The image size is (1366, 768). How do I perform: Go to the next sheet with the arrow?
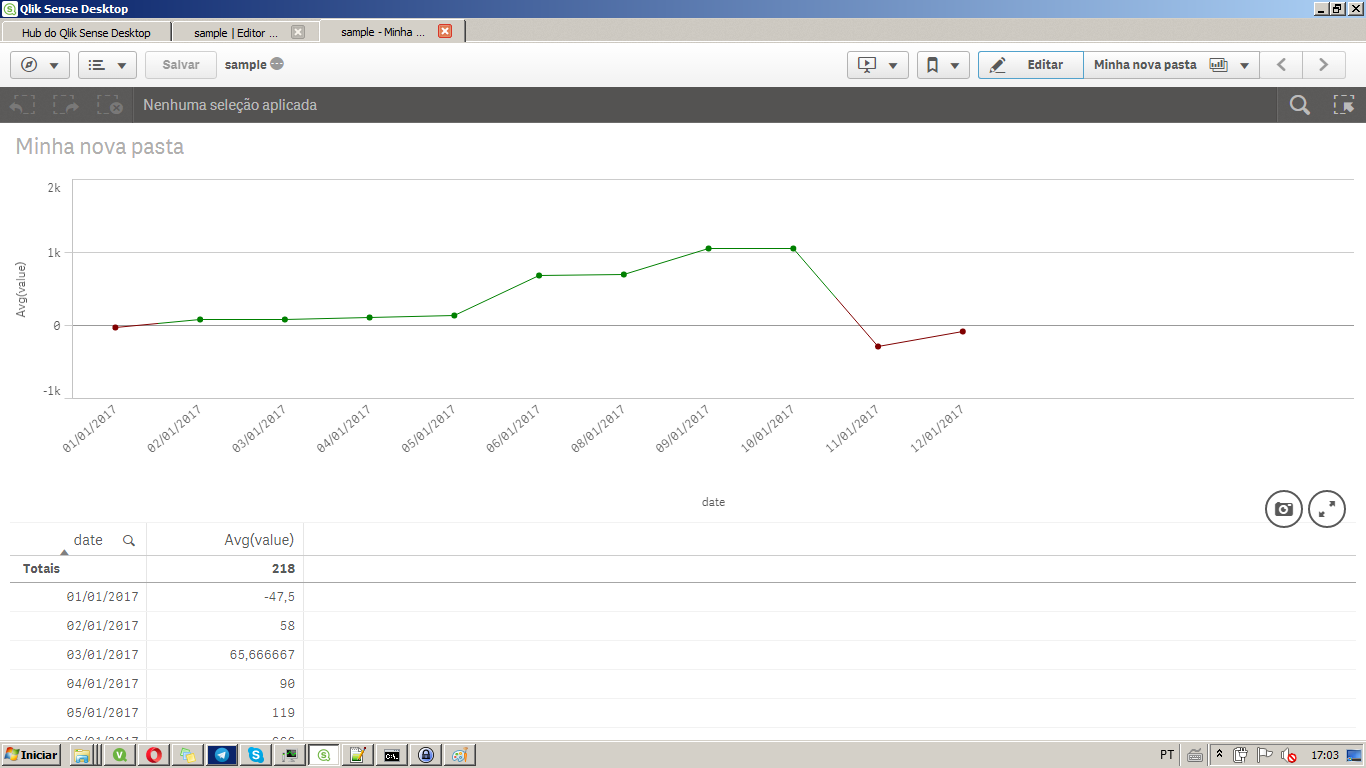1323,64
